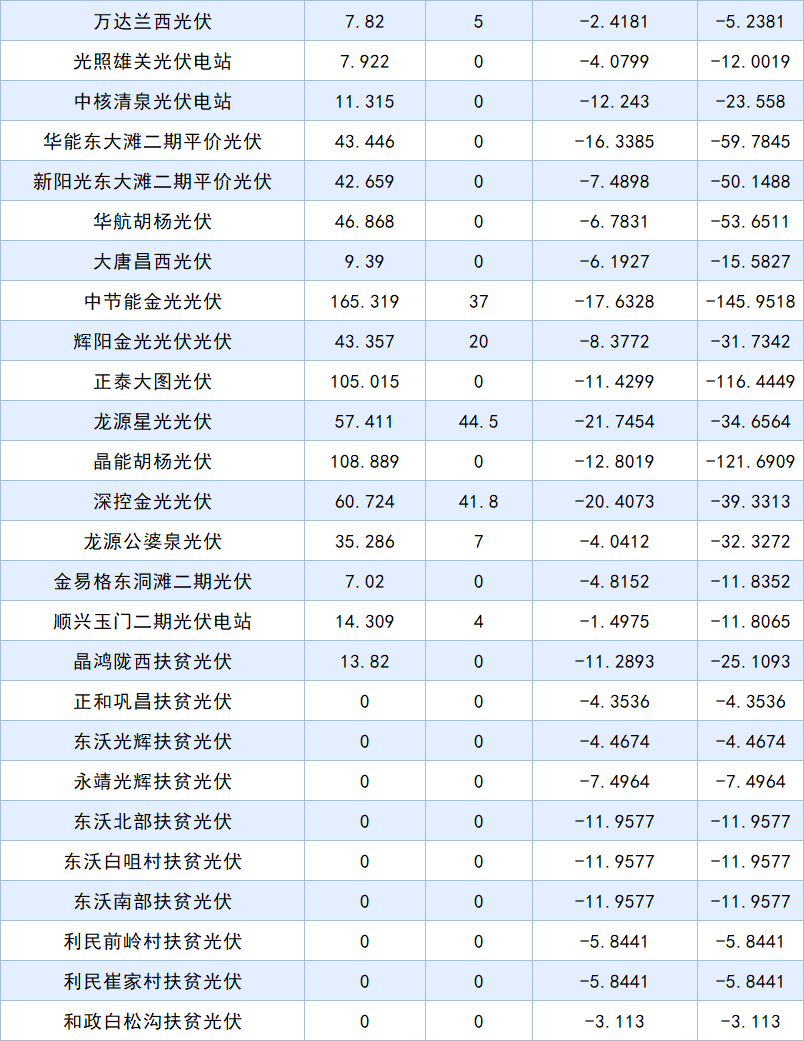Select the cell with value 37
804x1041 pixels.
pos(478,301)
